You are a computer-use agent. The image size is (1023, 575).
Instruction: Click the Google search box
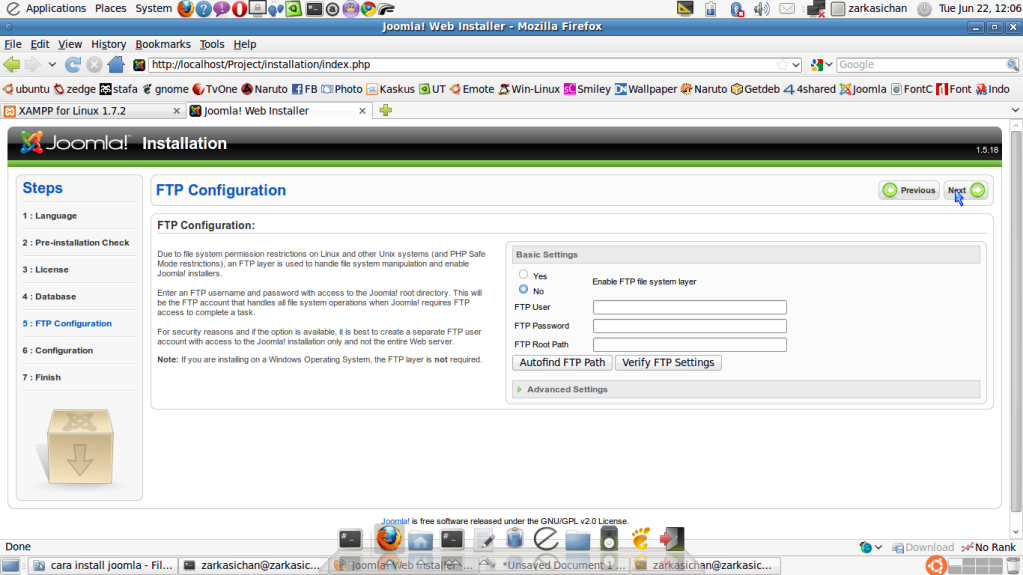tap(921, 65)
